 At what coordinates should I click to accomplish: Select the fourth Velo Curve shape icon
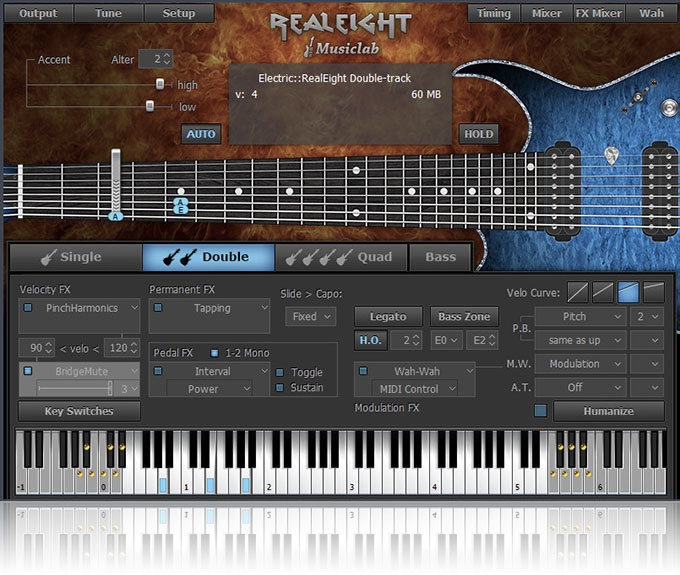653,291
